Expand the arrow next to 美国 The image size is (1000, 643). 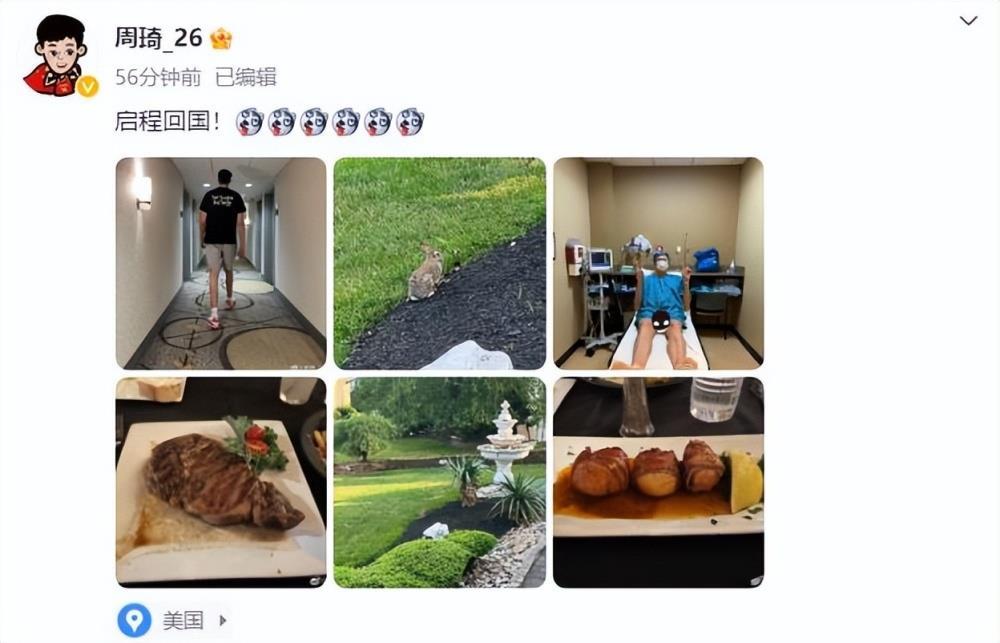tap(223, 620)
